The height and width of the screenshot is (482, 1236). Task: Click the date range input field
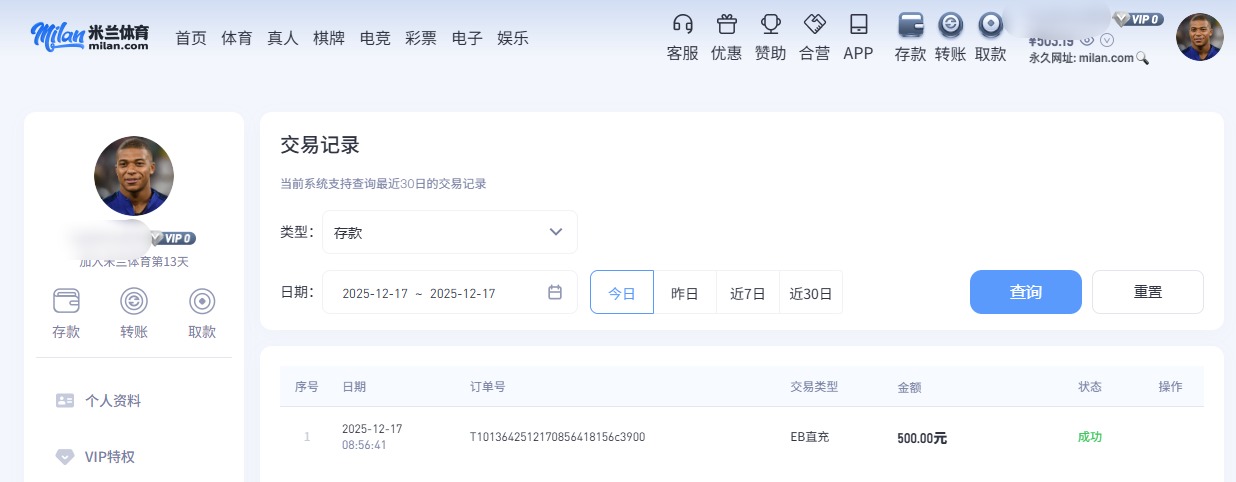(x=450, y=292)
